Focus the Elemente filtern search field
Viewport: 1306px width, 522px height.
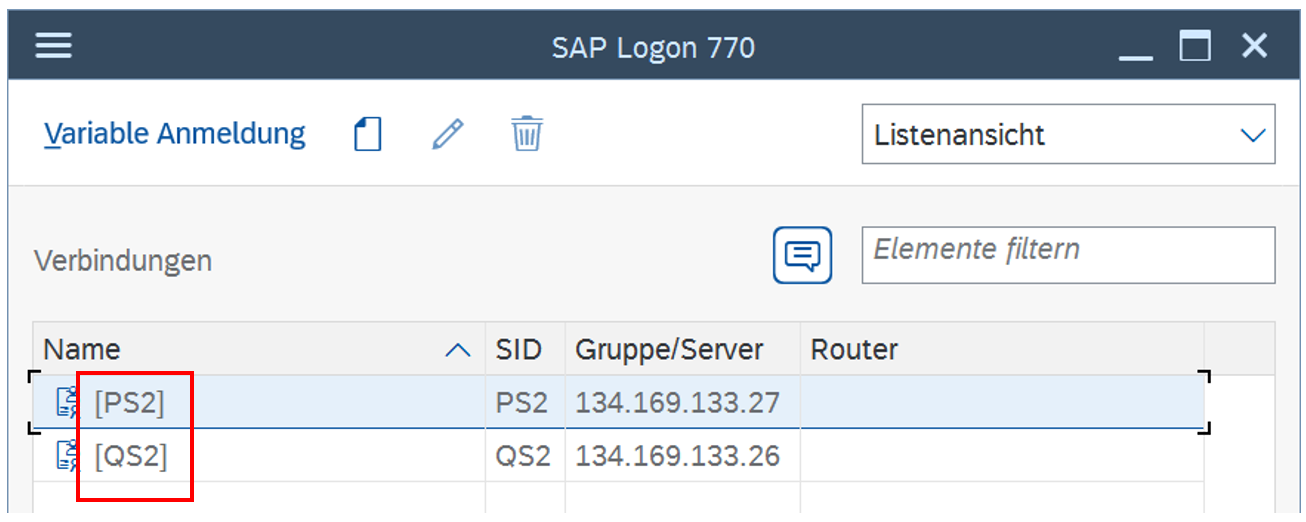[1067, 254]
